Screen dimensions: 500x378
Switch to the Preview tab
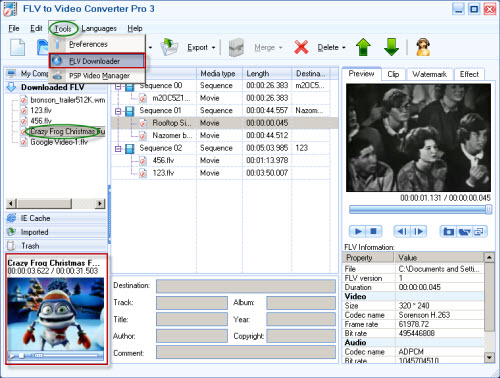(x=361, y=74)
